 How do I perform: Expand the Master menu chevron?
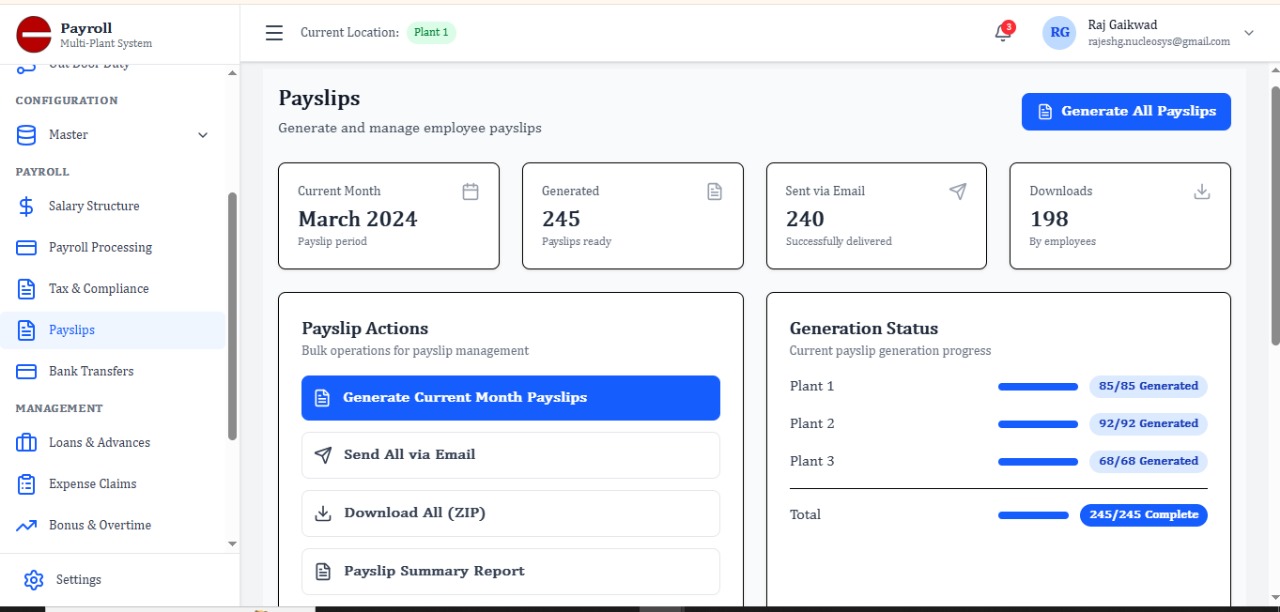(x=203, y=135)
